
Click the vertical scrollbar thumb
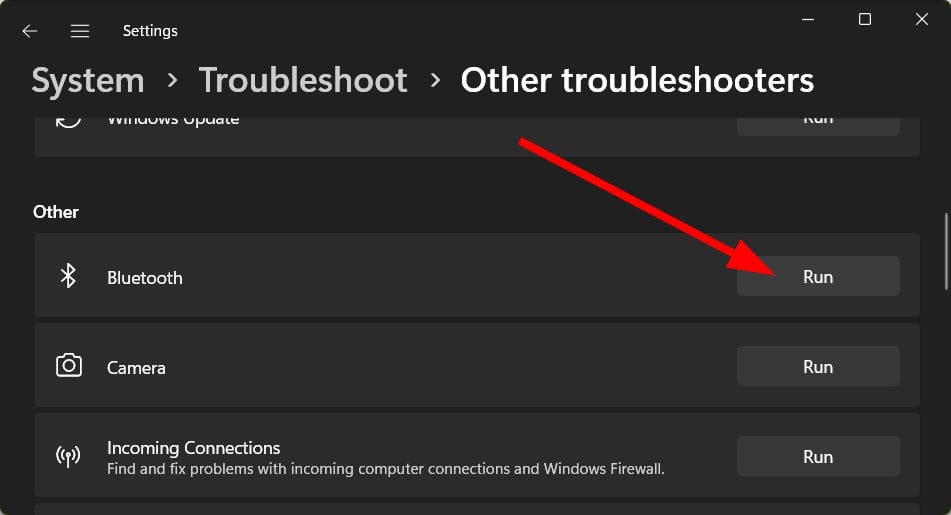946,251
